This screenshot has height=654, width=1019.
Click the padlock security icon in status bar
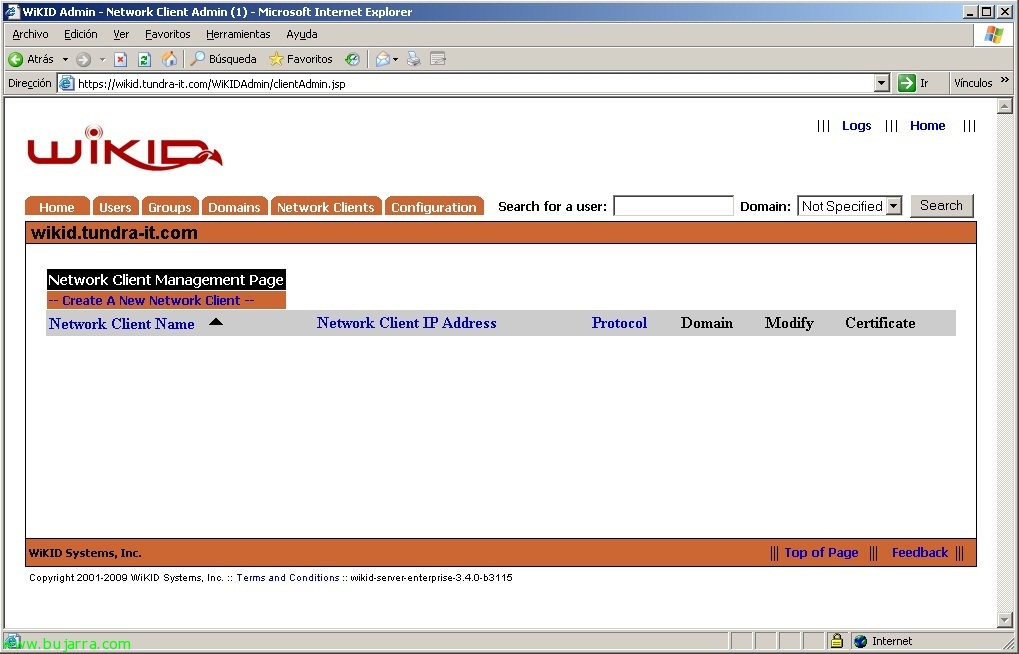pyautogui.click(x=836, y=640)
